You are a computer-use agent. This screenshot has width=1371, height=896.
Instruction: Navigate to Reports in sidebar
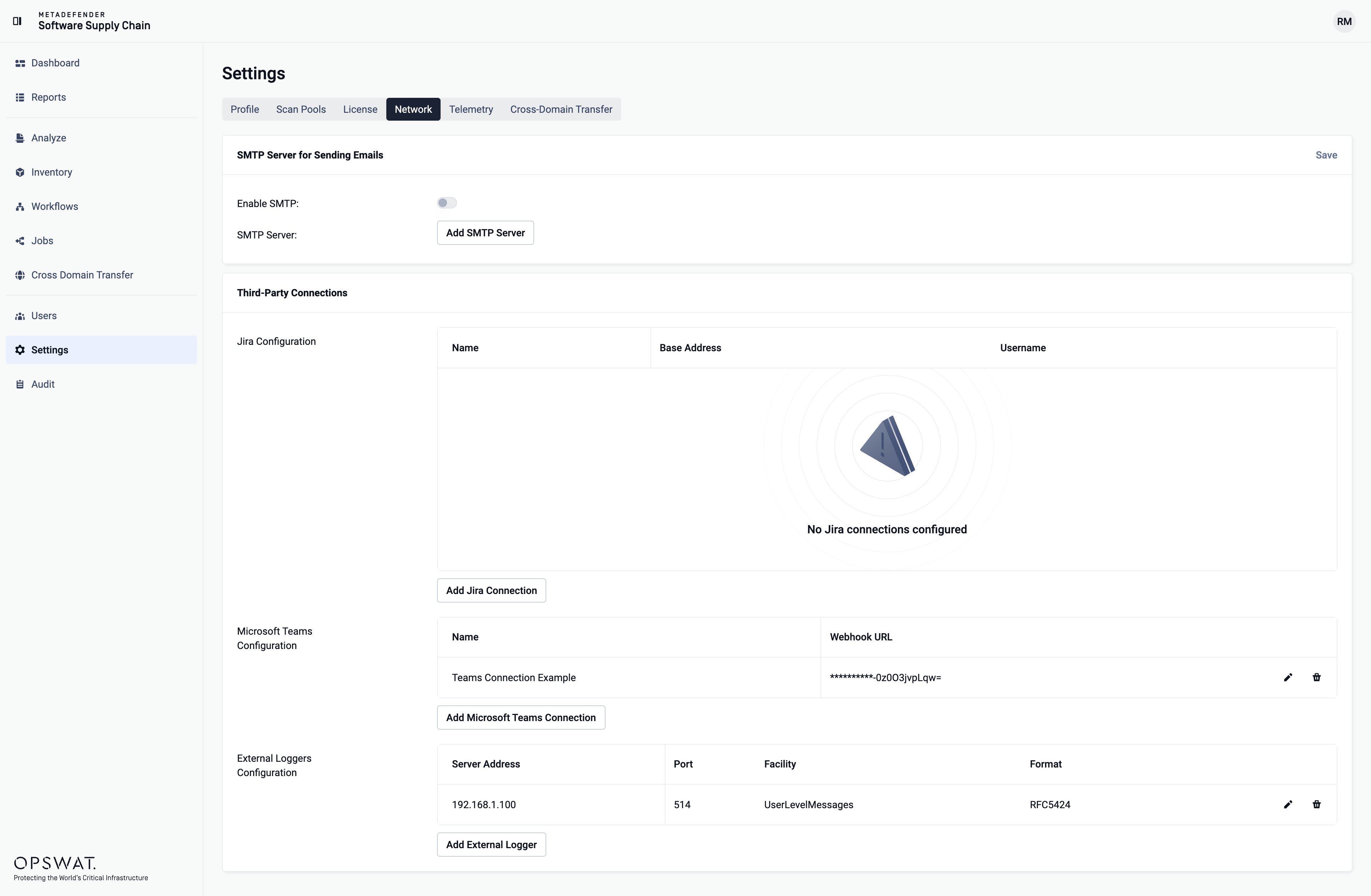101,97
